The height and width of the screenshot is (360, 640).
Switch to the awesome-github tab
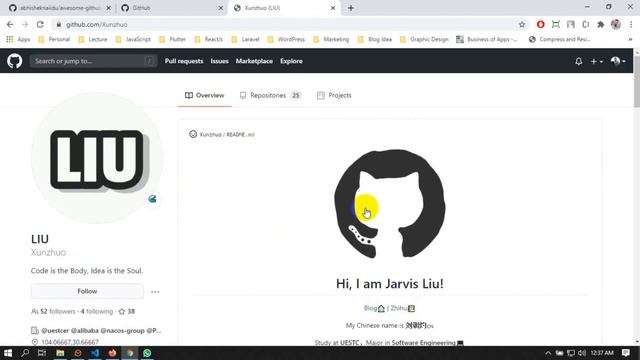(60, 8)
